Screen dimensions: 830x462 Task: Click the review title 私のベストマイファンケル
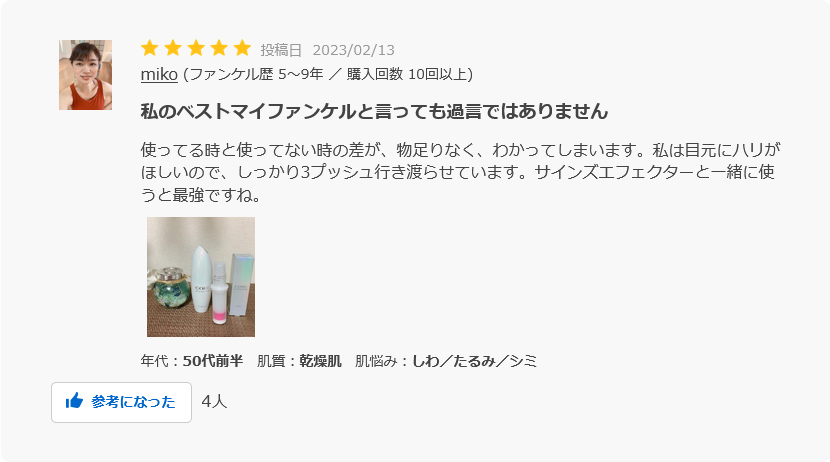pyautogui.click(x=374, y=112)
